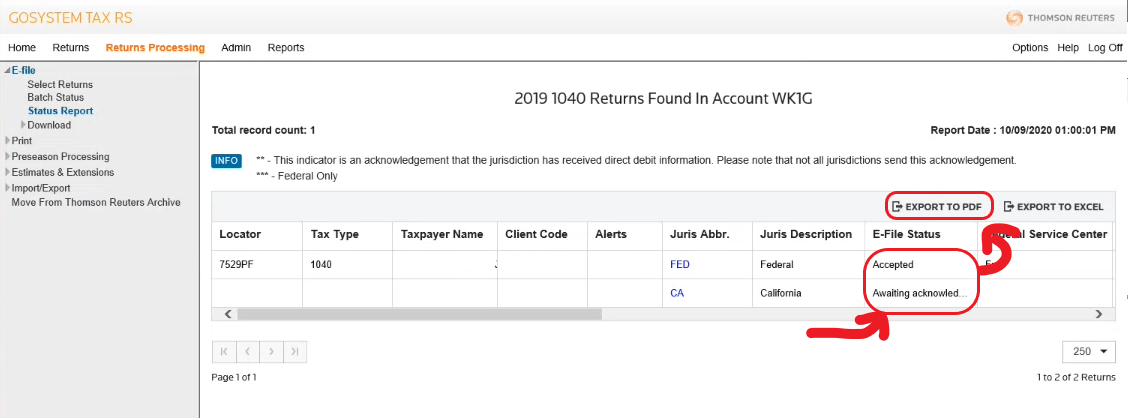Click the GoSystem Tax RS title
The image size is (1128, 418).
coord(70,18)
